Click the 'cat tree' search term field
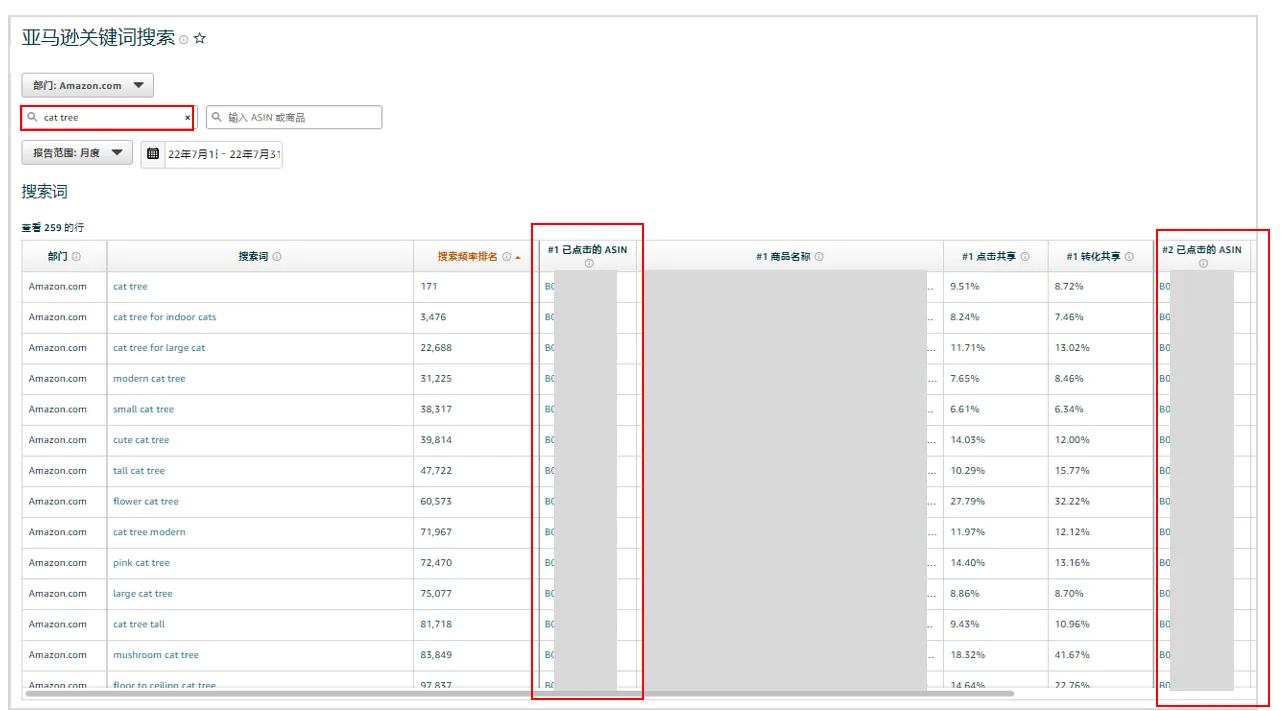 coord(107,117)
